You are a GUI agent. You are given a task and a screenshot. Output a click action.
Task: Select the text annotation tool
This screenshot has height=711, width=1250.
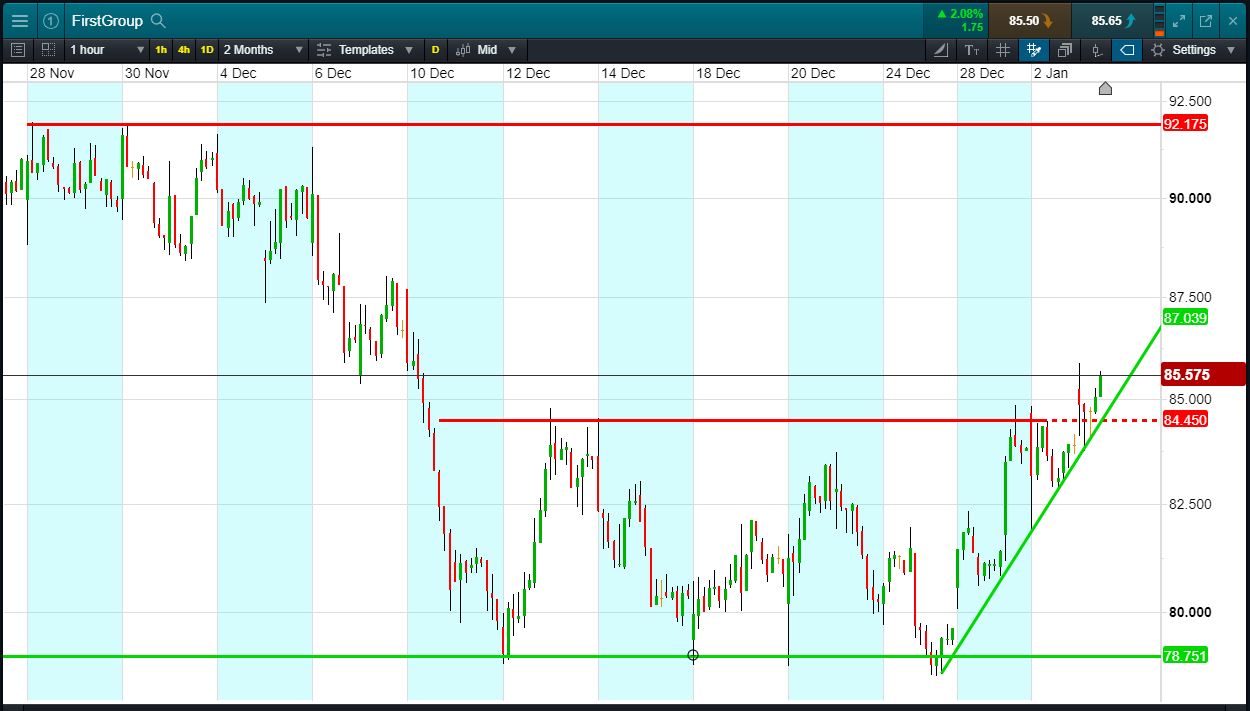point(972,50)
